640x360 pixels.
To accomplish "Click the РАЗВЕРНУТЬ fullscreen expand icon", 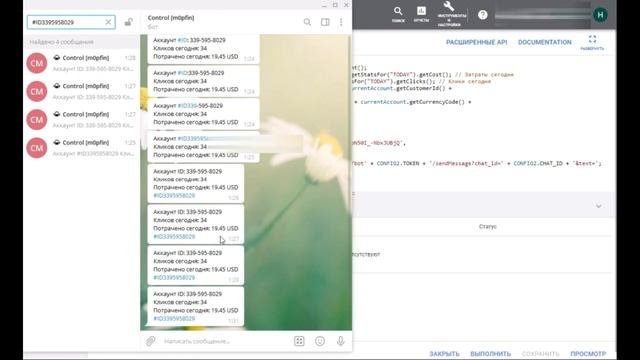I will click(x=592, y=42).
